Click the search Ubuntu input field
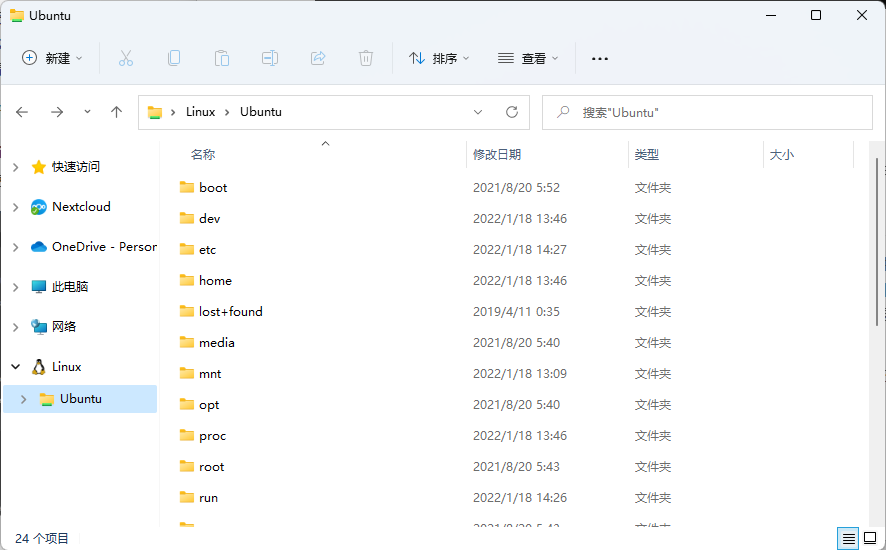 point(707,112)
